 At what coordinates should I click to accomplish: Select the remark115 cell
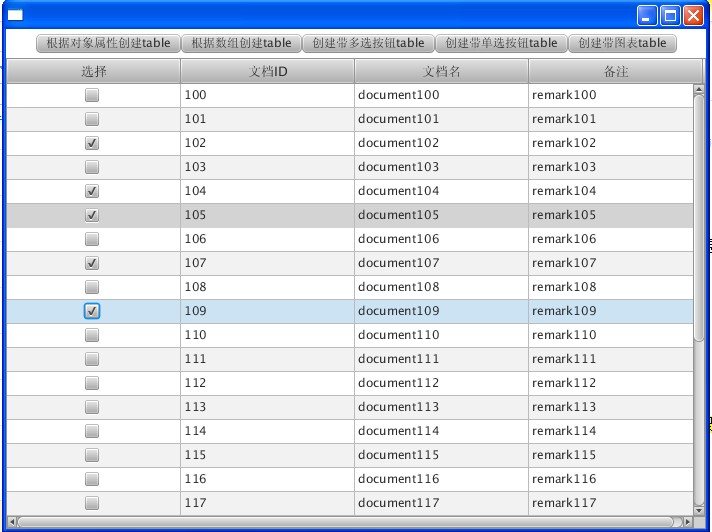click(611, 455)
